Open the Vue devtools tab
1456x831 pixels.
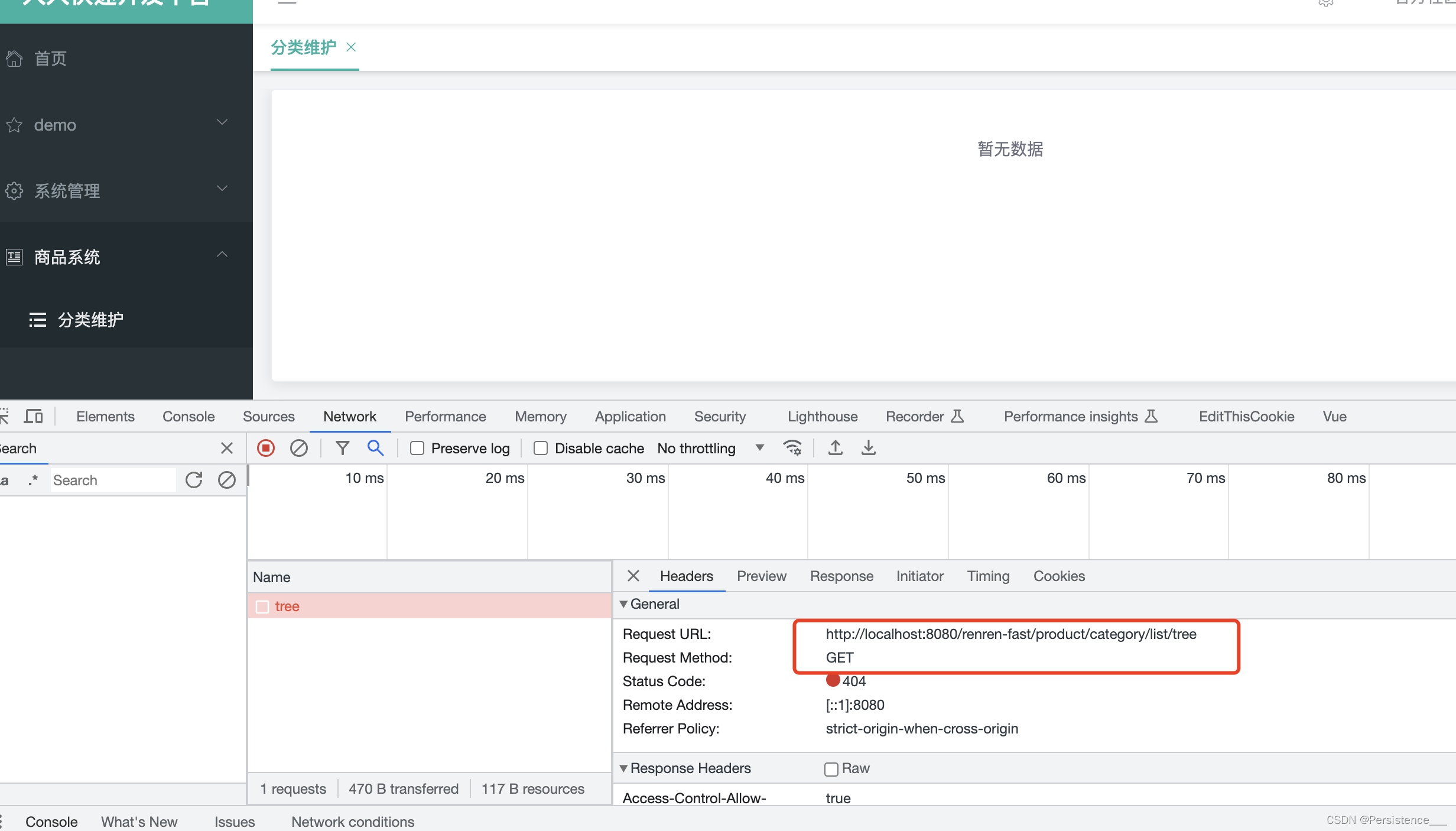[1335, 416]
